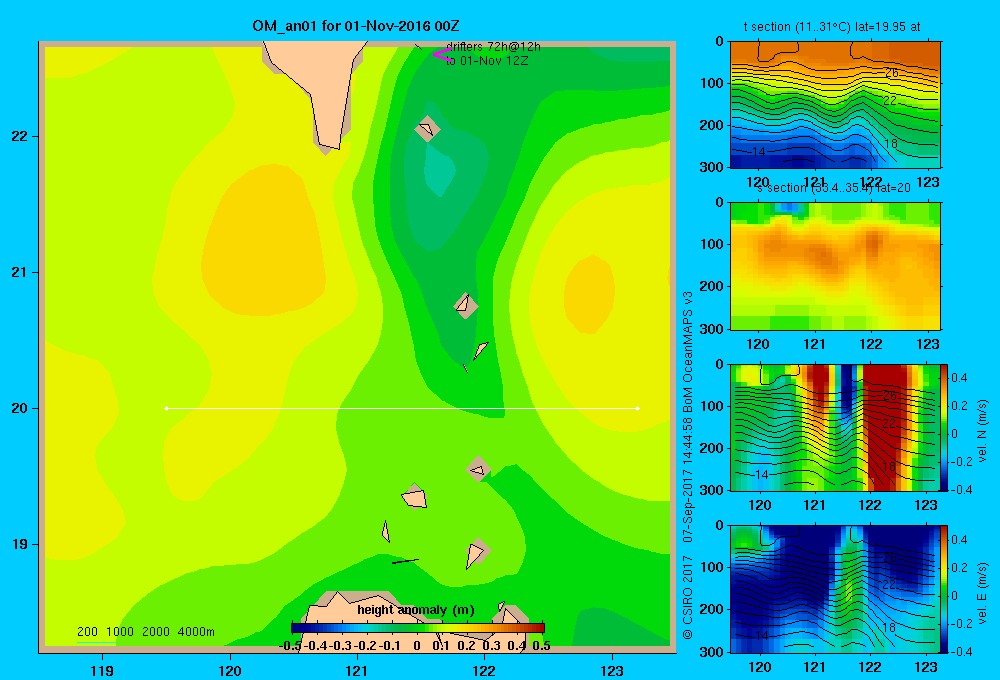Click the "0.5" tick on height anomaly bar
The width and height of the screenshot is (1000, 680).
point(541,646)
